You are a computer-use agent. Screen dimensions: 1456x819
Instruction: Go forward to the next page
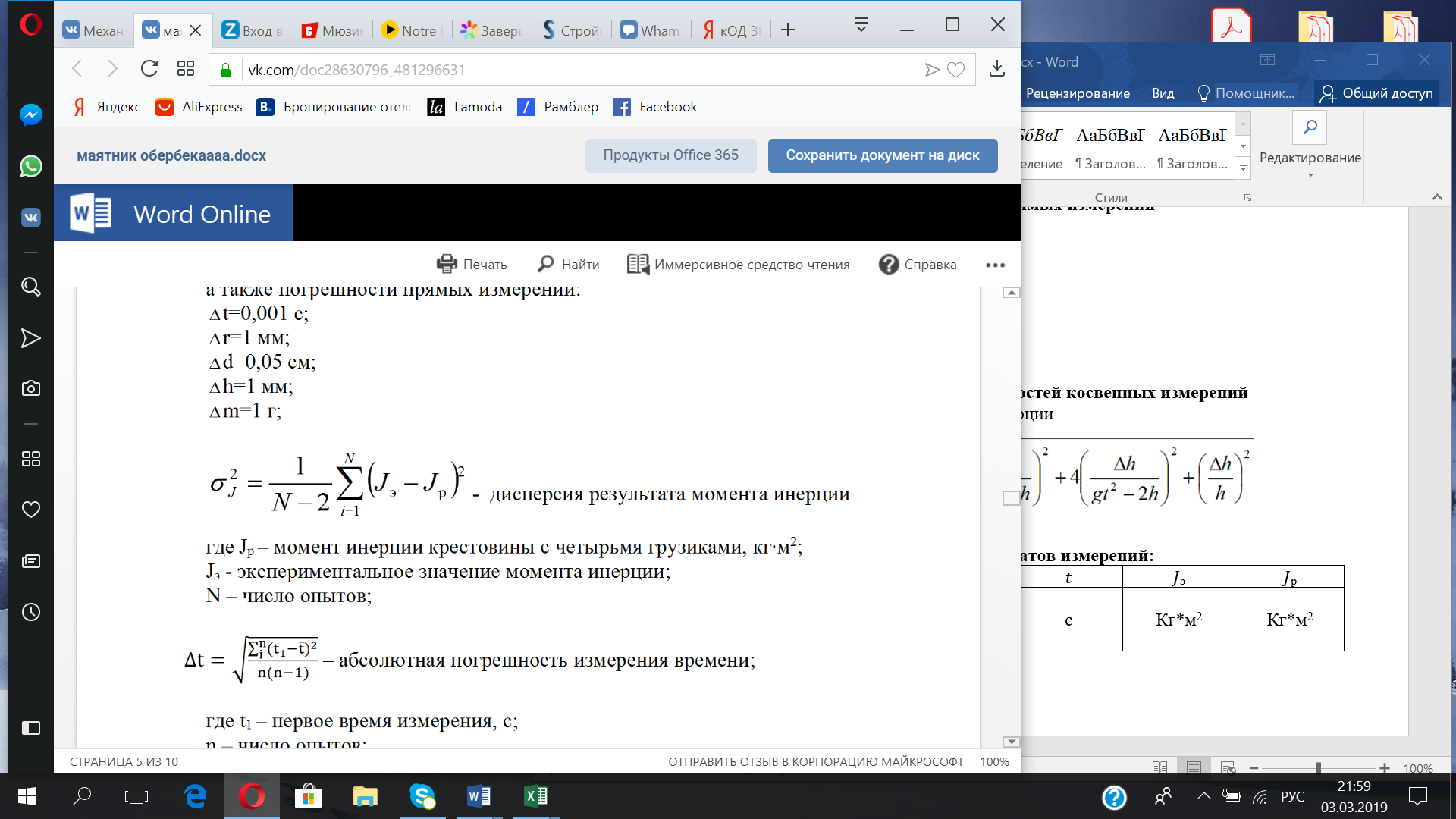click(x=112, y=69)
